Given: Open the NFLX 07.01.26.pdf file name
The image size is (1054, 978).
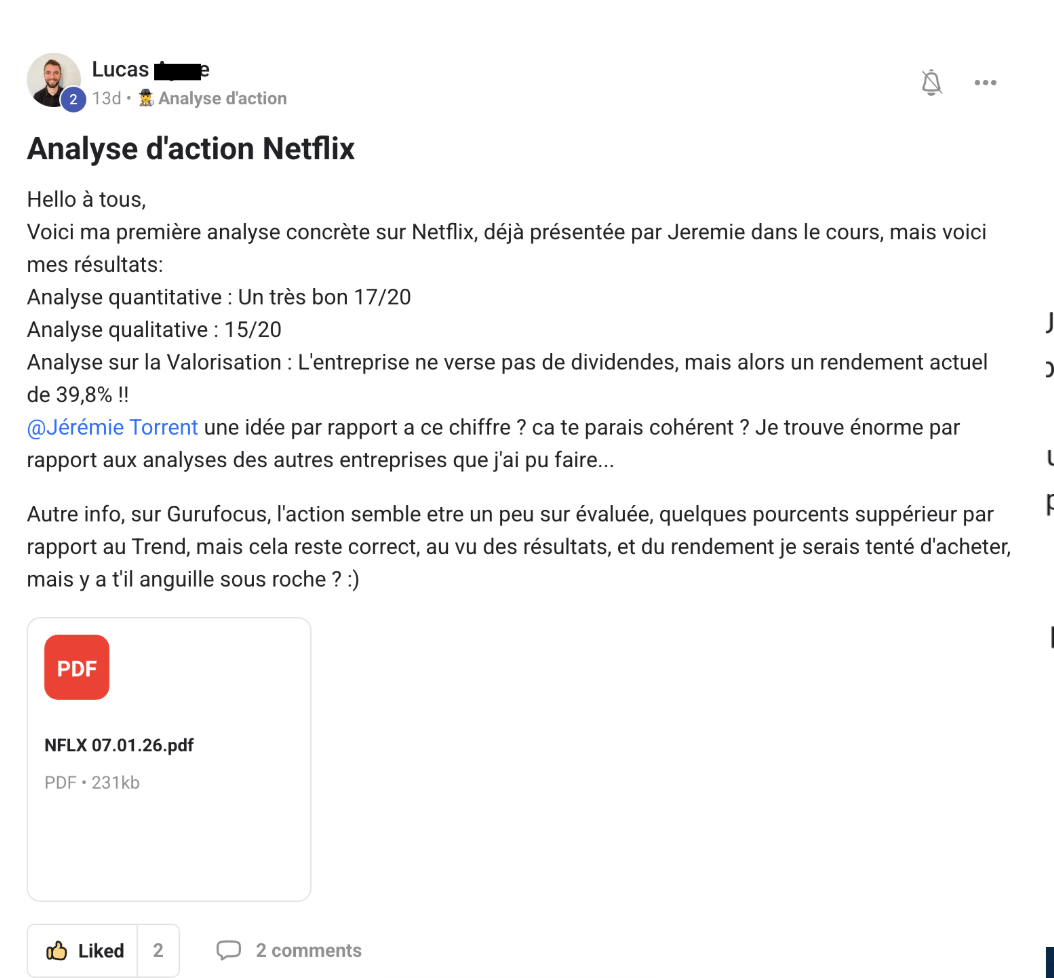Looking at the screenshot, I should point(119,745).
